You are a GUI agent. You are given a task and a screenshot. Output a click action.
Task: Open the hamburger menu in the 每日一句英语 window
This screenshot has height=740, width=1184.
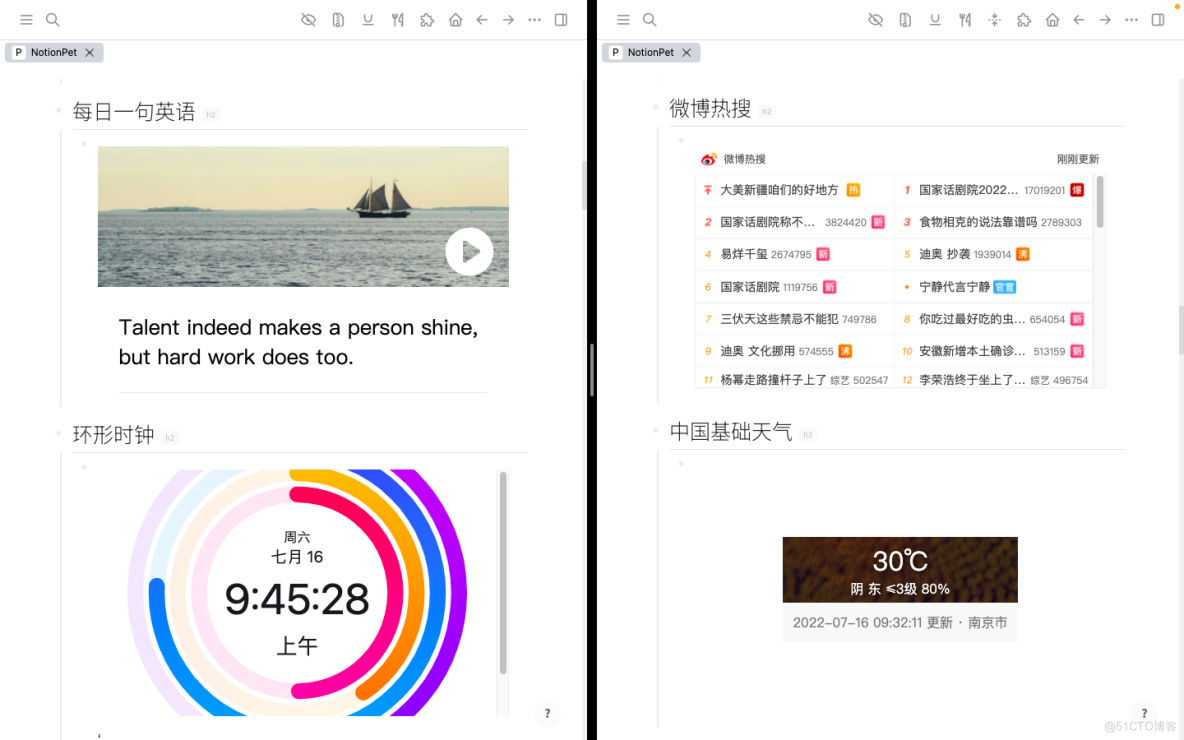26,20
